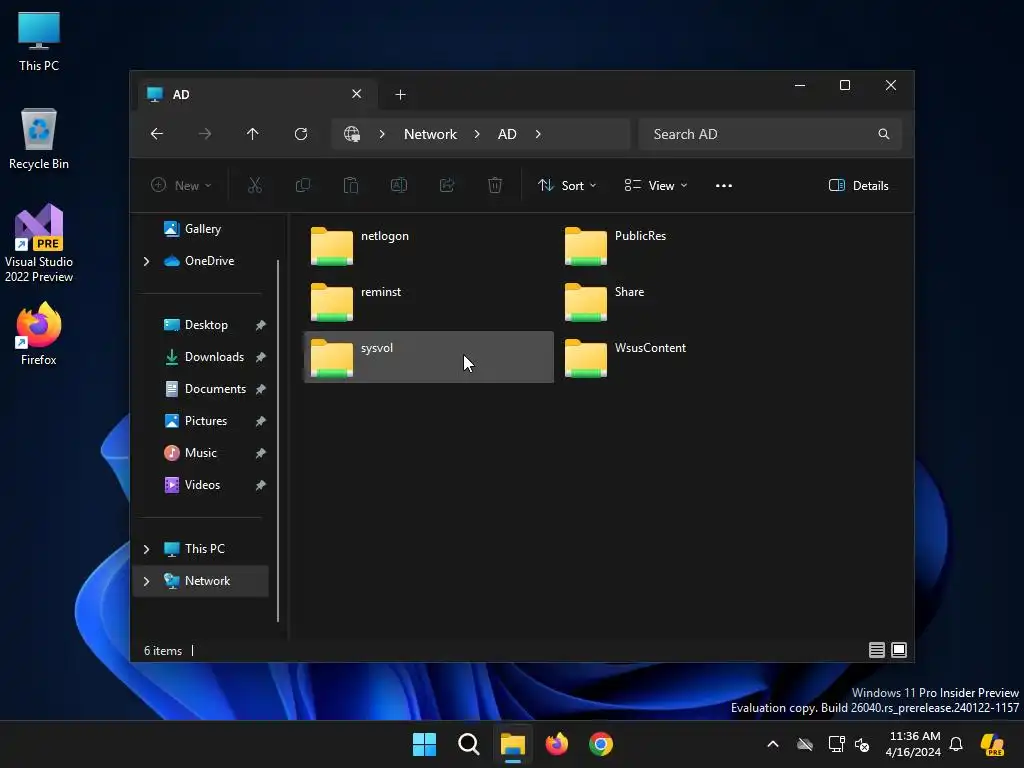Click the Copy toolbar icon
The height and width of the screenshot is (768, 1024).
pos(303,185)
